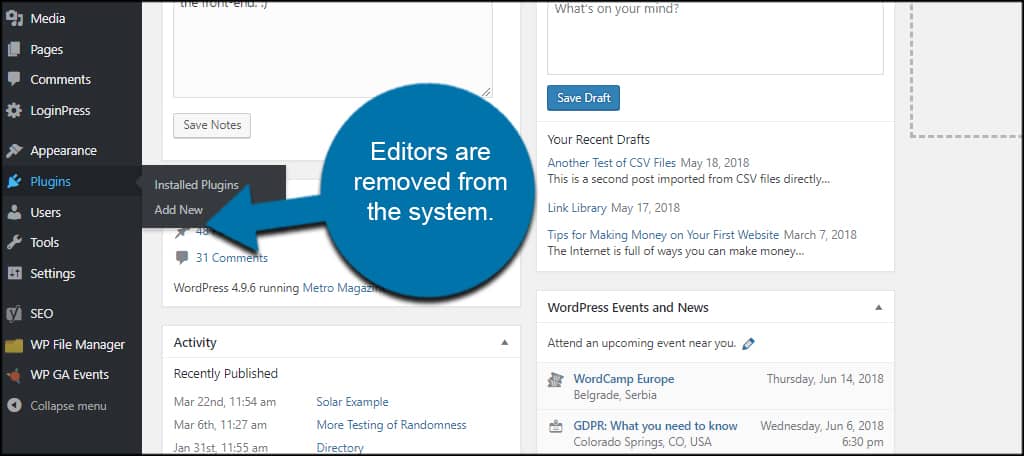Click the Belgrade, Serbia location text

coord(615,395)
